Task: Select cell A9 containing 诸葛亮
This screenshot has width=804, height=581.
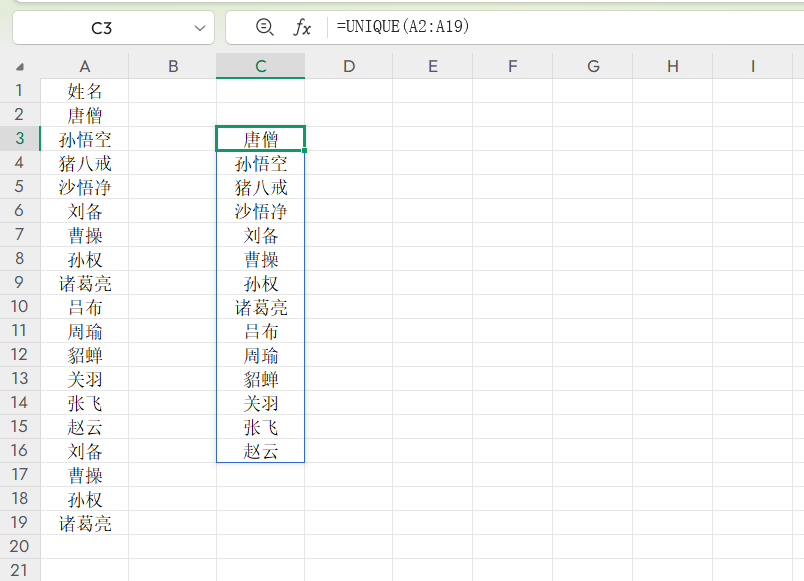Action: click(84, 283)
